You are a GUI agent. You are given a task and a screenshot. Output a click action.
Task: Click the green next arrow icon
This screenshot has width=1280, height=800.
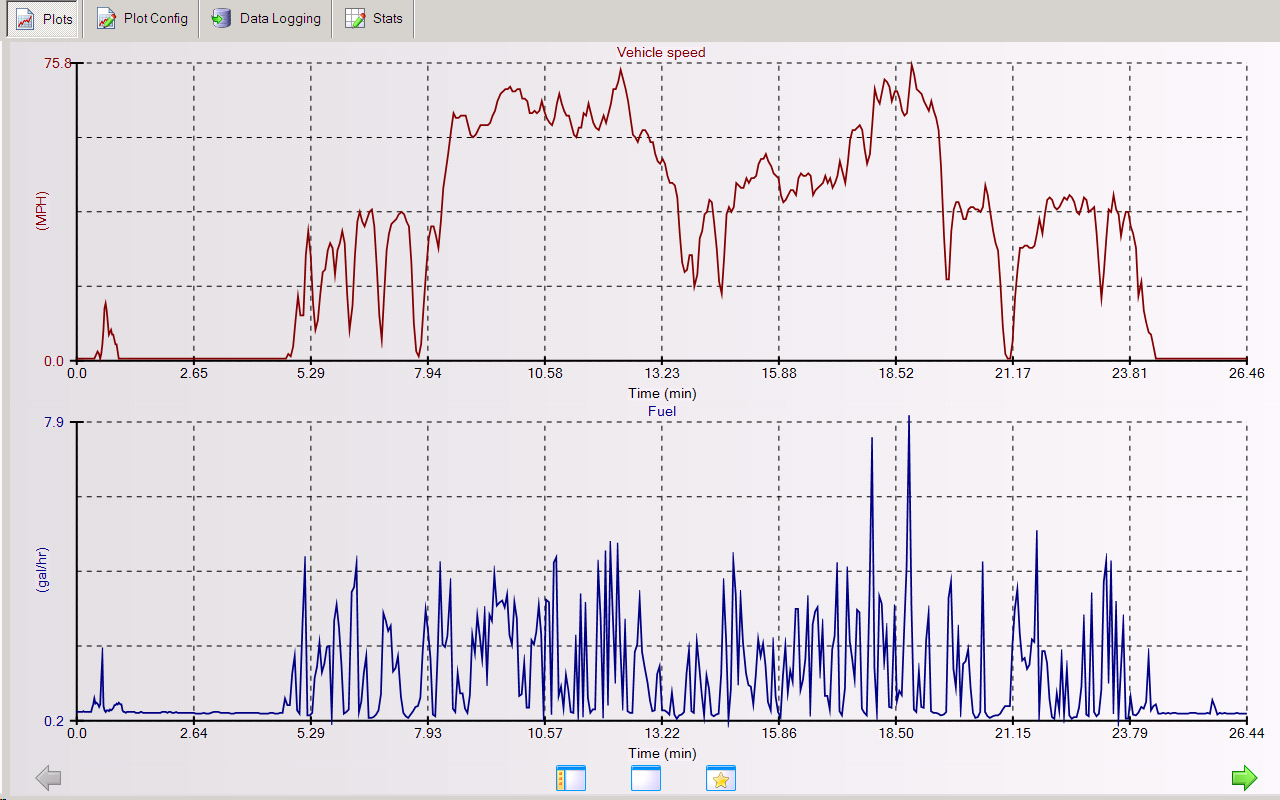click(x=1244, y=778)
